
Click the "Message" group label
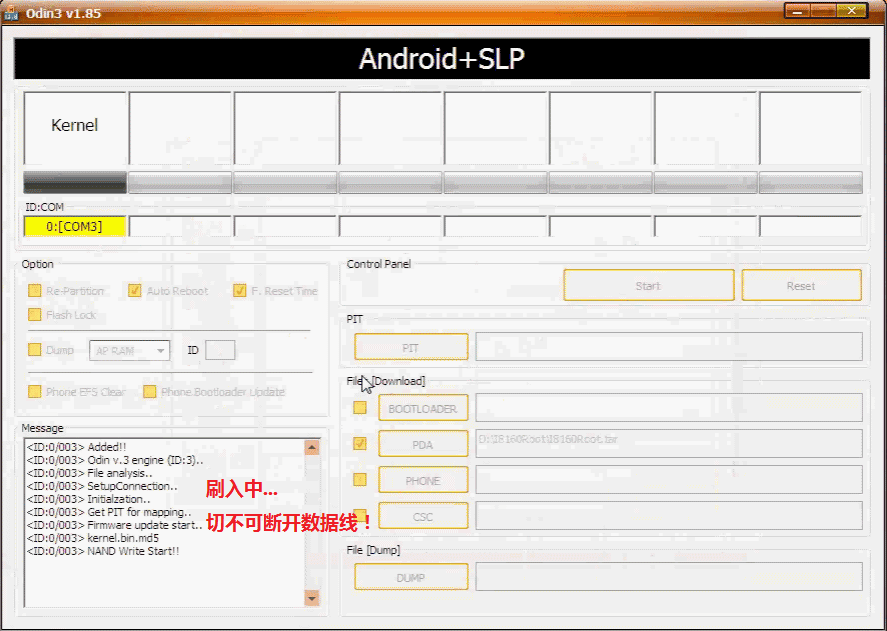click(x=42, y=428)
